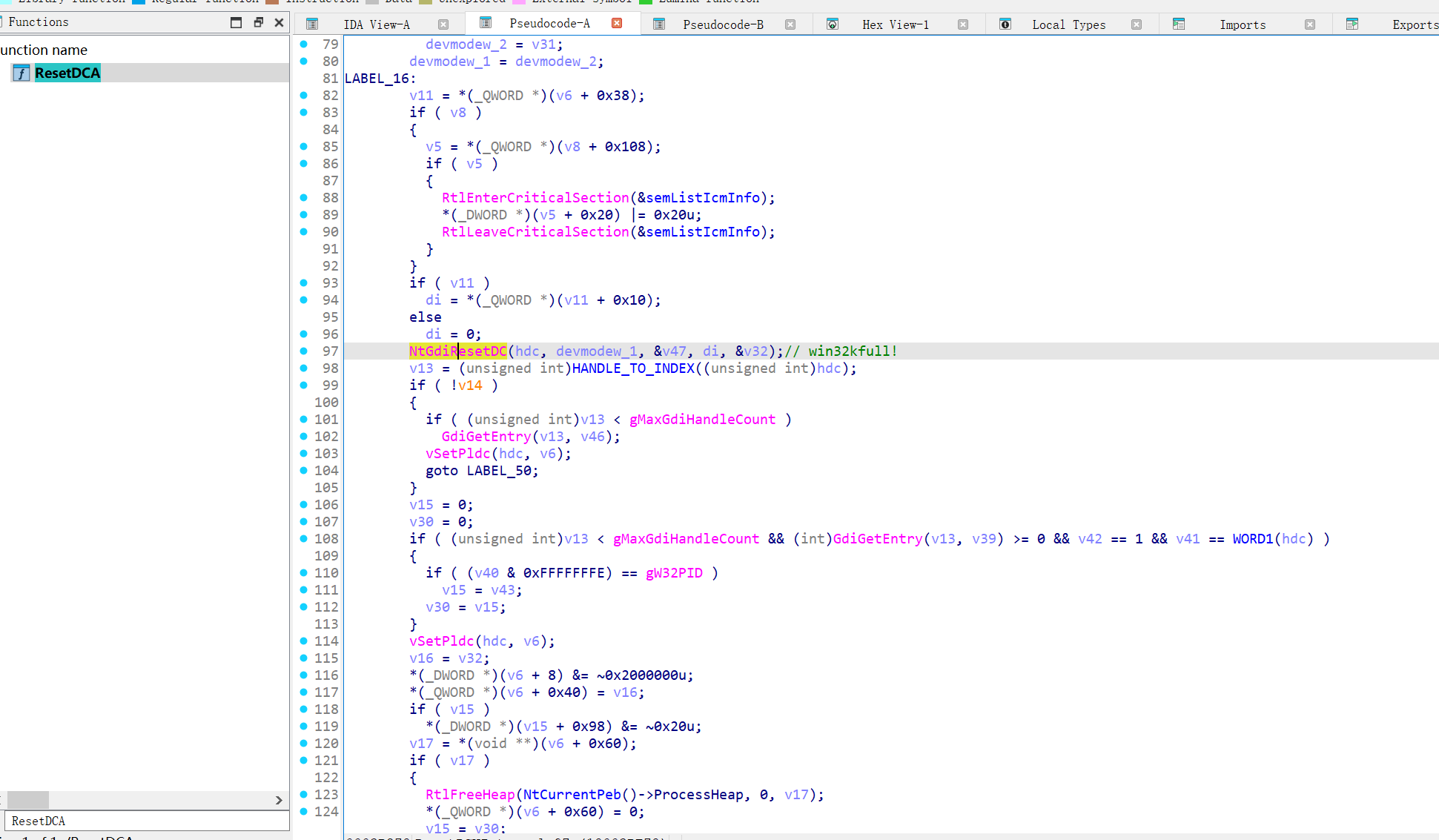
Task: Close the Pseudocode-B tab
Action: (790, 24)
